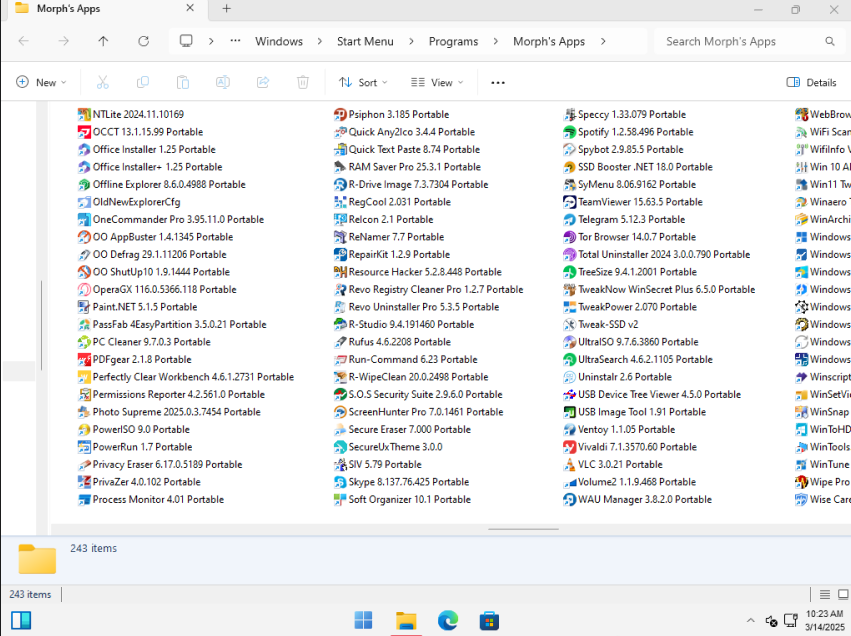Click the Cut toolbar icon
851x636 pixels.
click(x=103, y=82)
